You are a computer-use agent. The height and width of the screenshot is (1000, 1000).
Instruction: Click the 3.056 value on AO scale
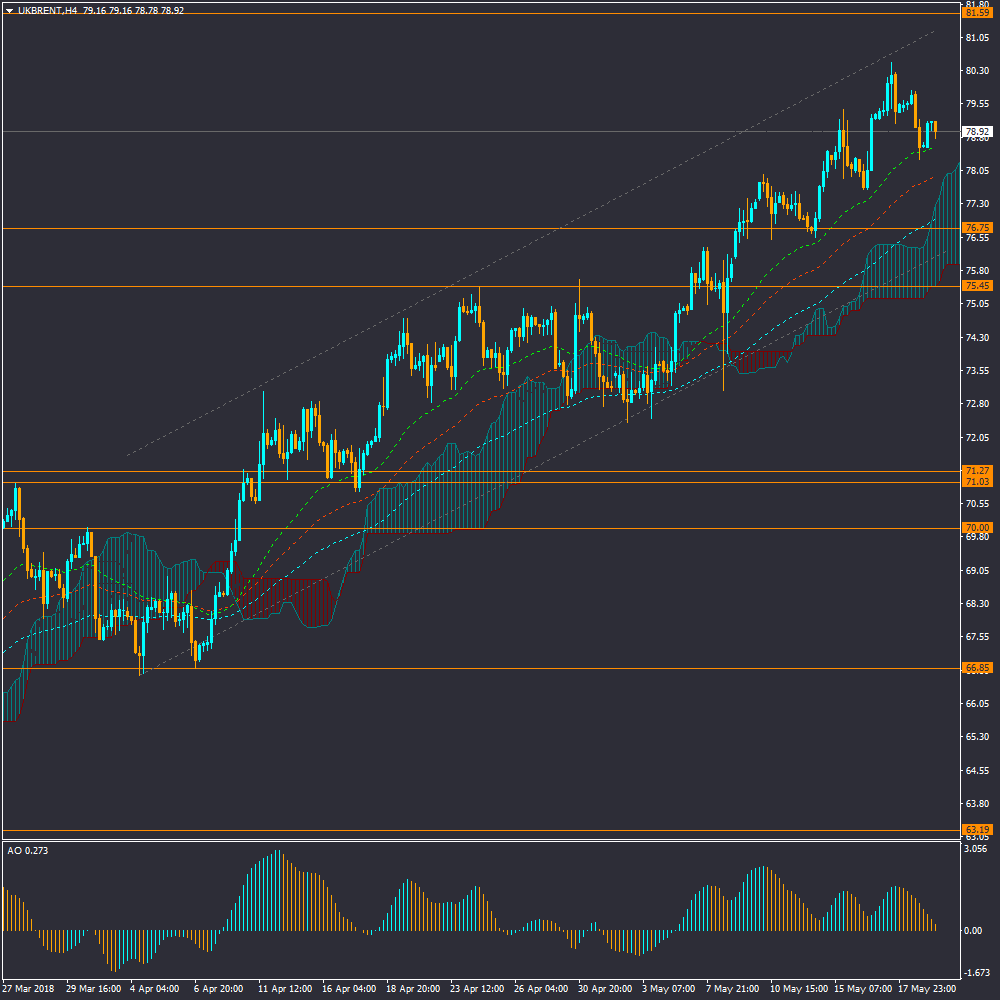(x=975, y=849)
